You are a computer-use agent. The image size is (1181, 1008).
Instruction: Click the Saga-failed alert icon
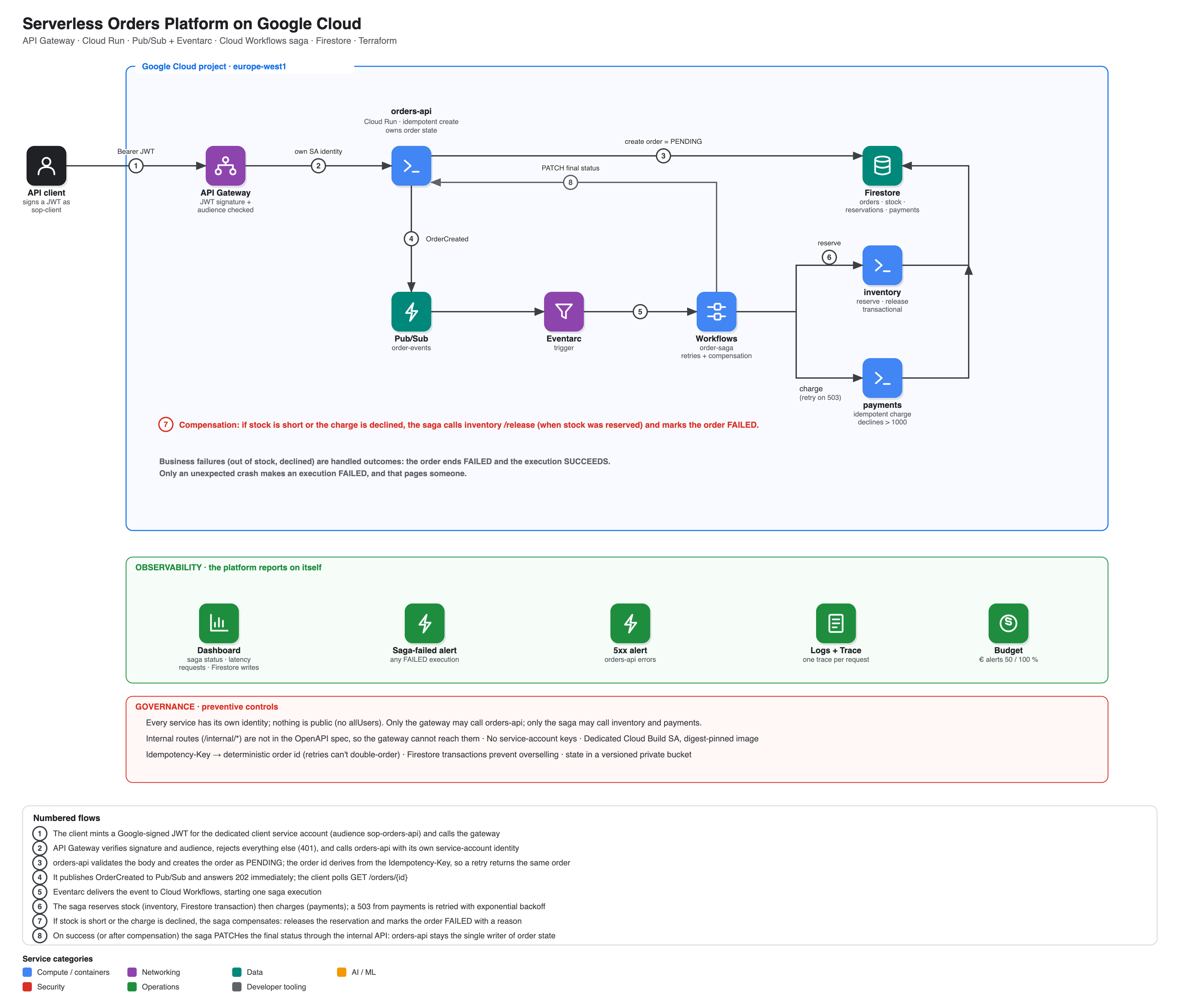pos(424,623)
